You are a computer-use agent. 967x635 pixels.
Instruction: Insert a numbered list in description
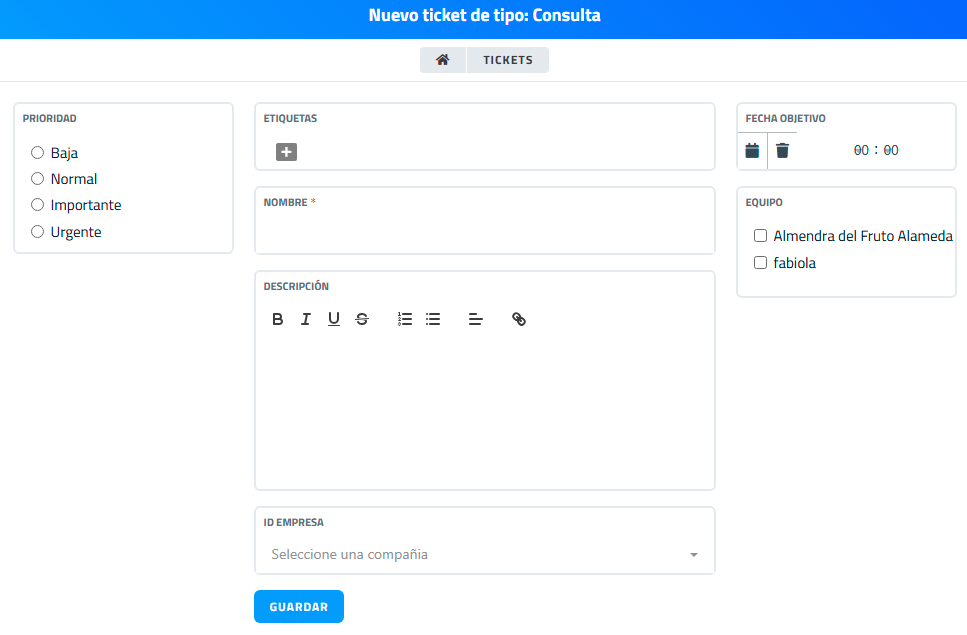pos(405,319)
